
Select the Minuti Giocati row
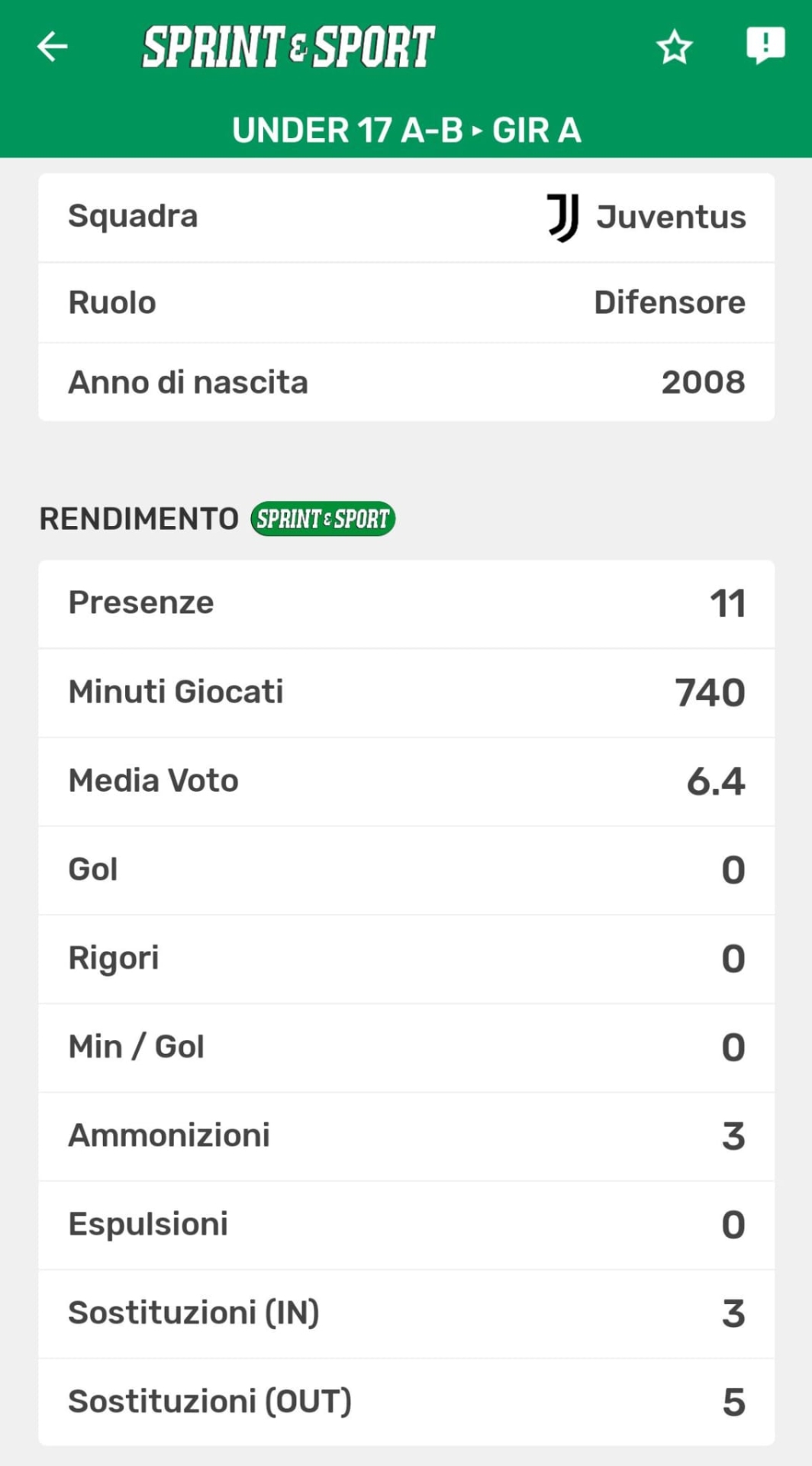(x=406, y=693)
